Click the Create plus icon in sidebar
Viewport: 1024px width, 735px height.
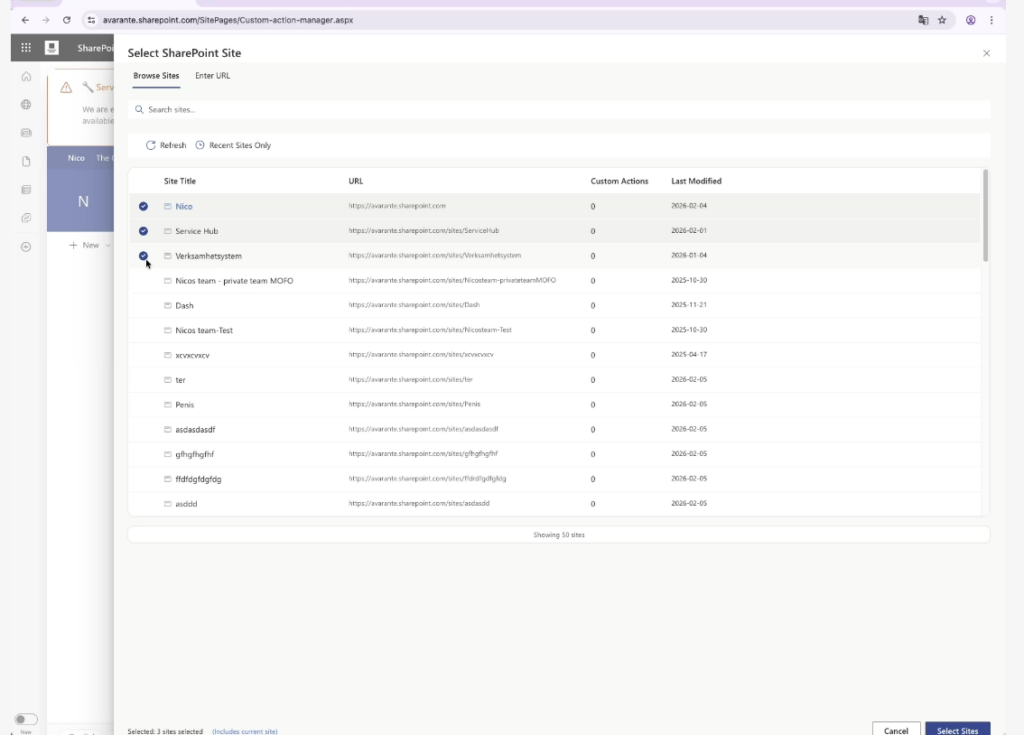pyautogui.click(x=26, y=247)
